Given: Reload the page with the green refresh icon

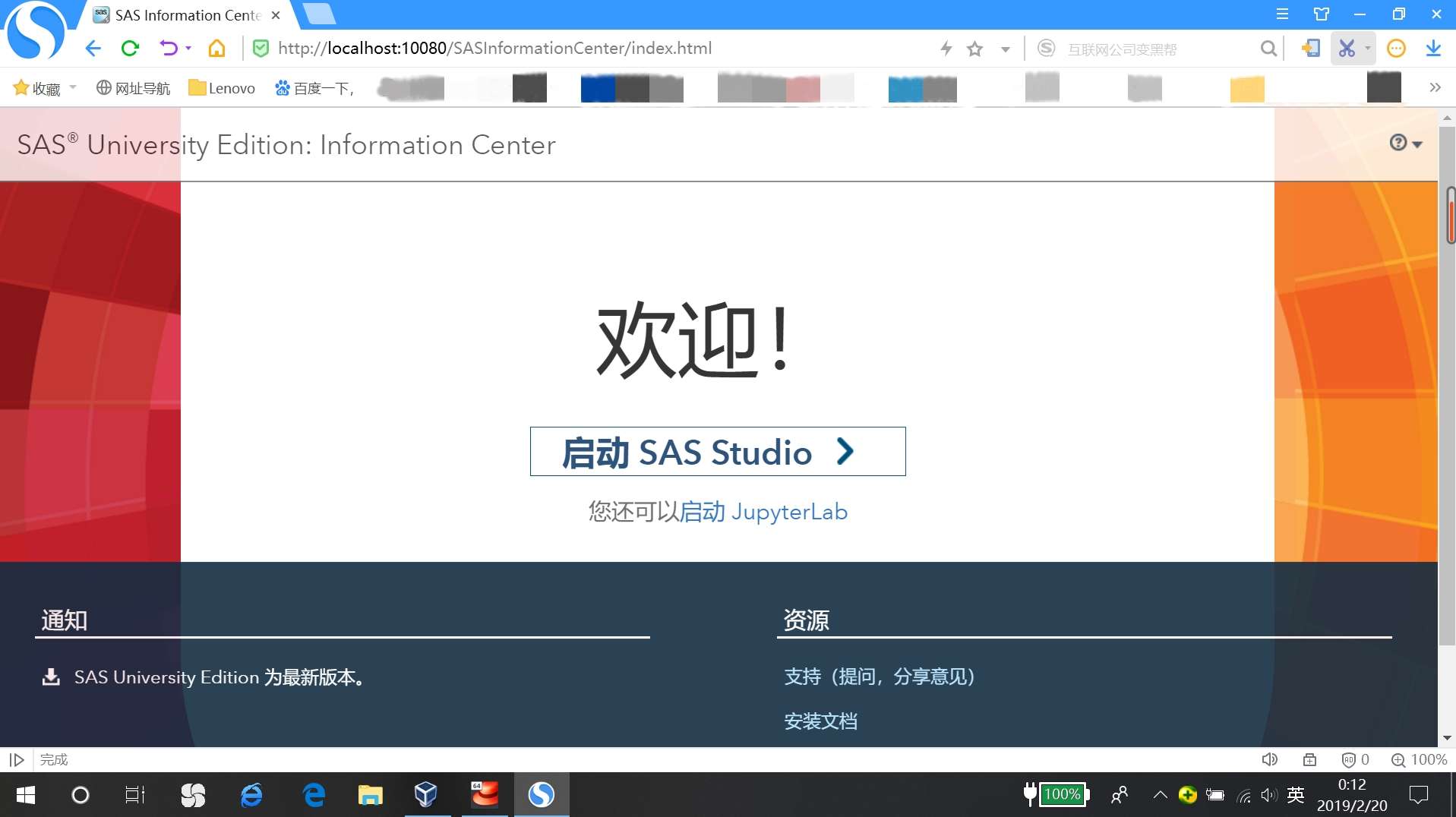Looking at the screenshot, I should [130, 49].
